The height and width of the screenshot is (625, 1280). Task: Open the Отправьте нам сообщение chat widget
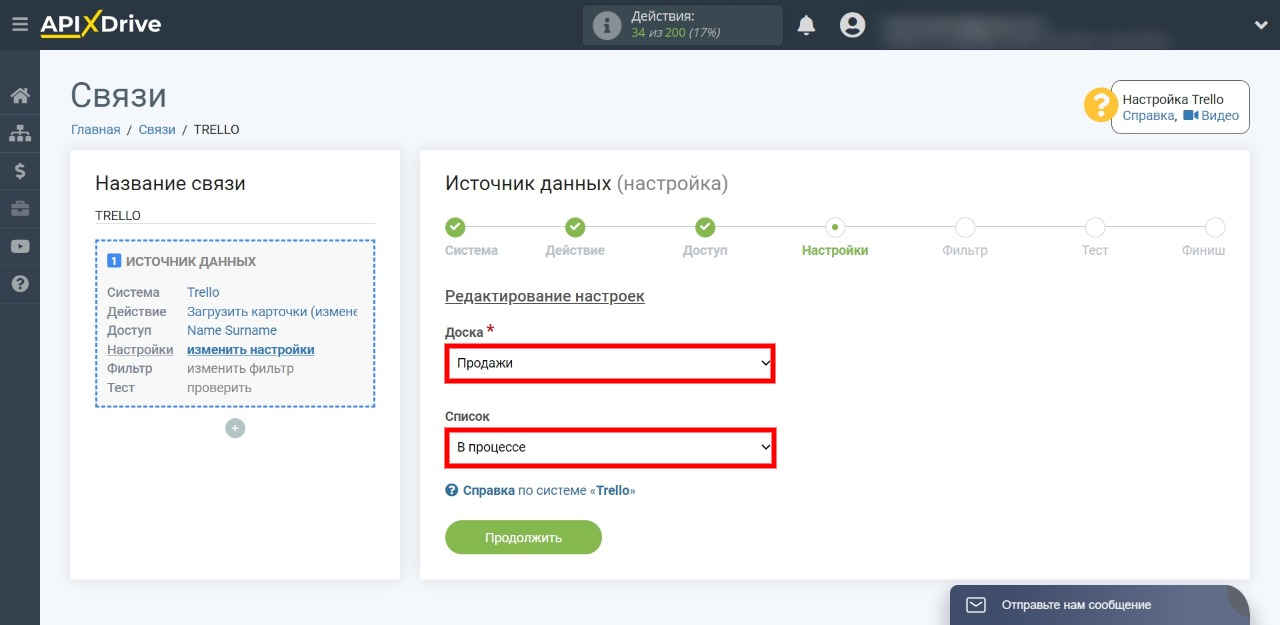click(x=1099, y=605)
